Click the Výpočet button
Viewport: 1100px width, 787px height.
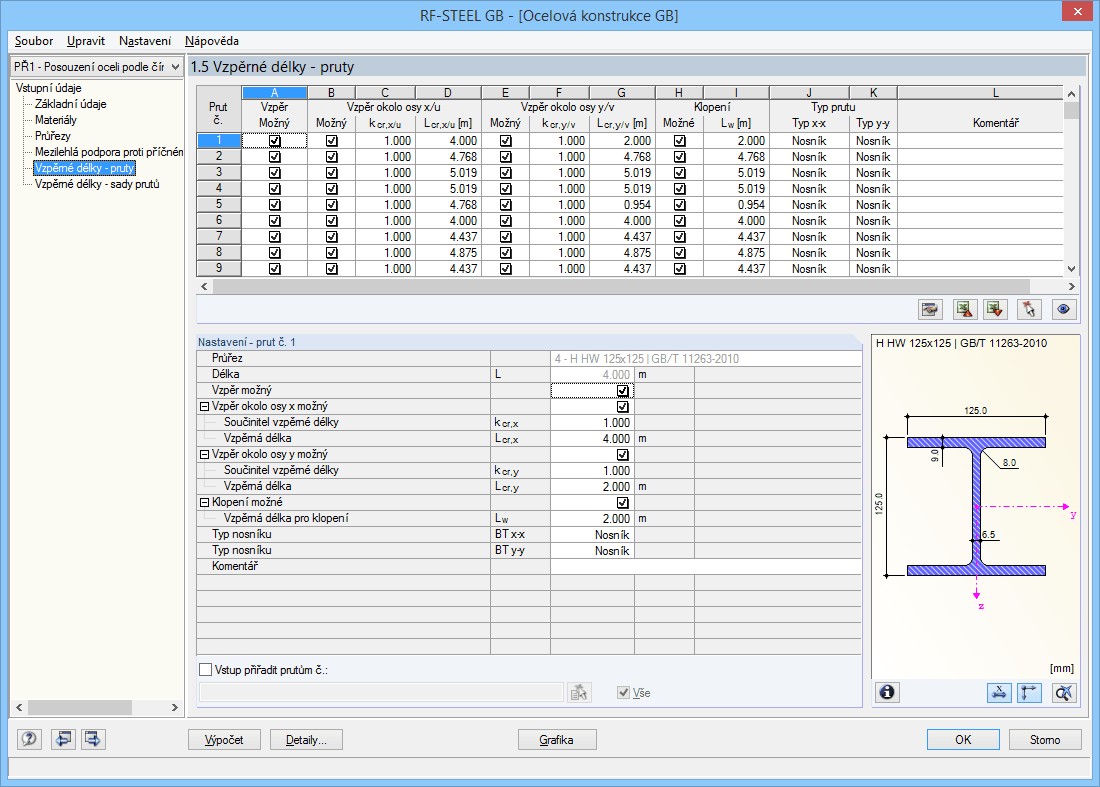tap(224, 739)
